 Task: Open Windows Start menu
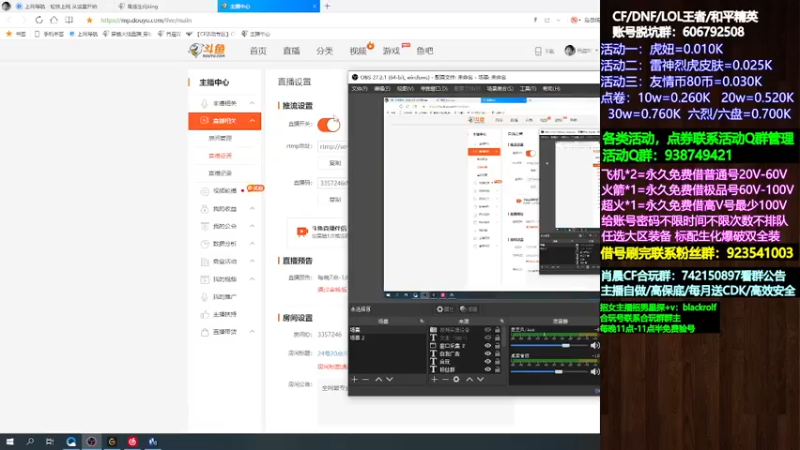[x=10, y=441]
